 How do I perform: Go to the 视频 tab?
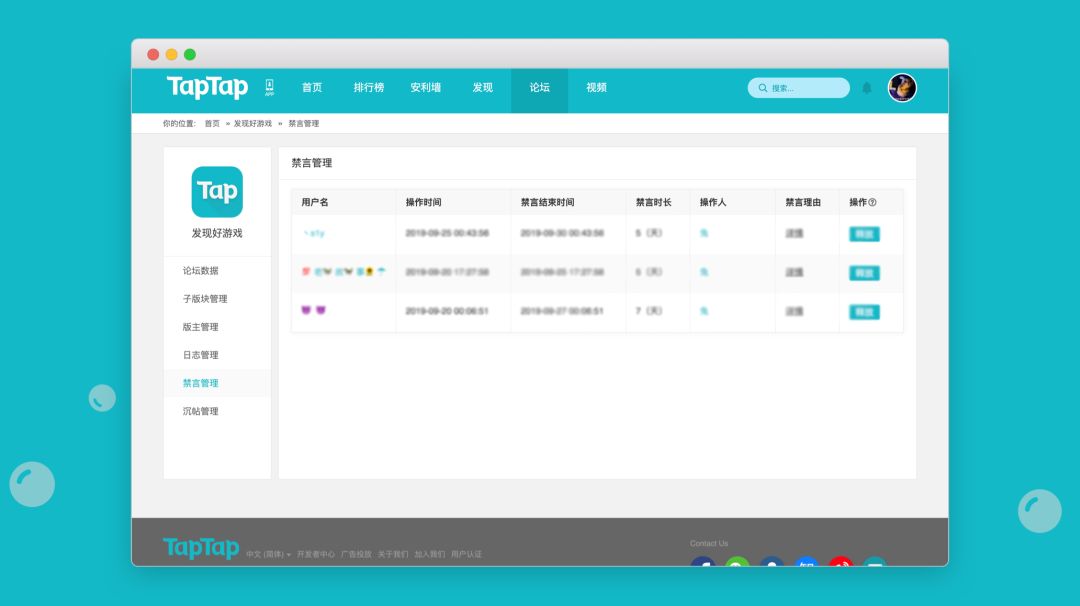[596, 88]
